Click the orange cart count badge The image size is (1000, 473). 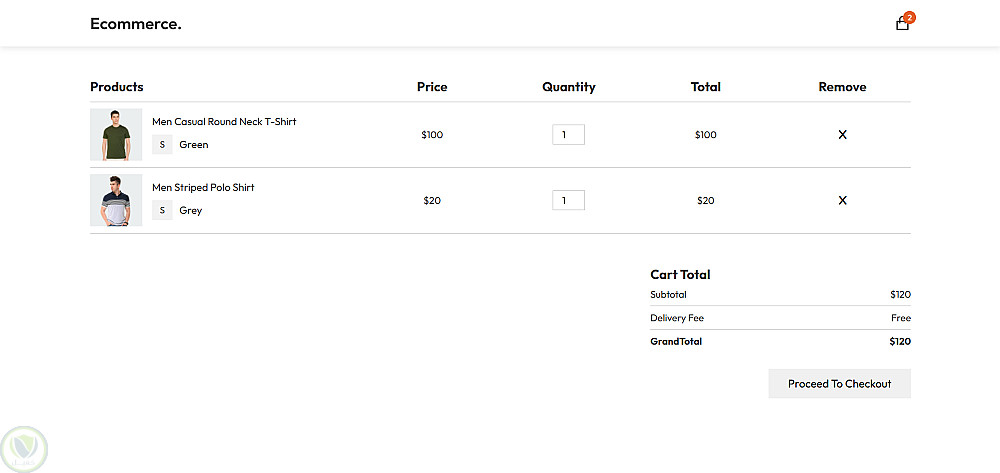coord(910,17)
